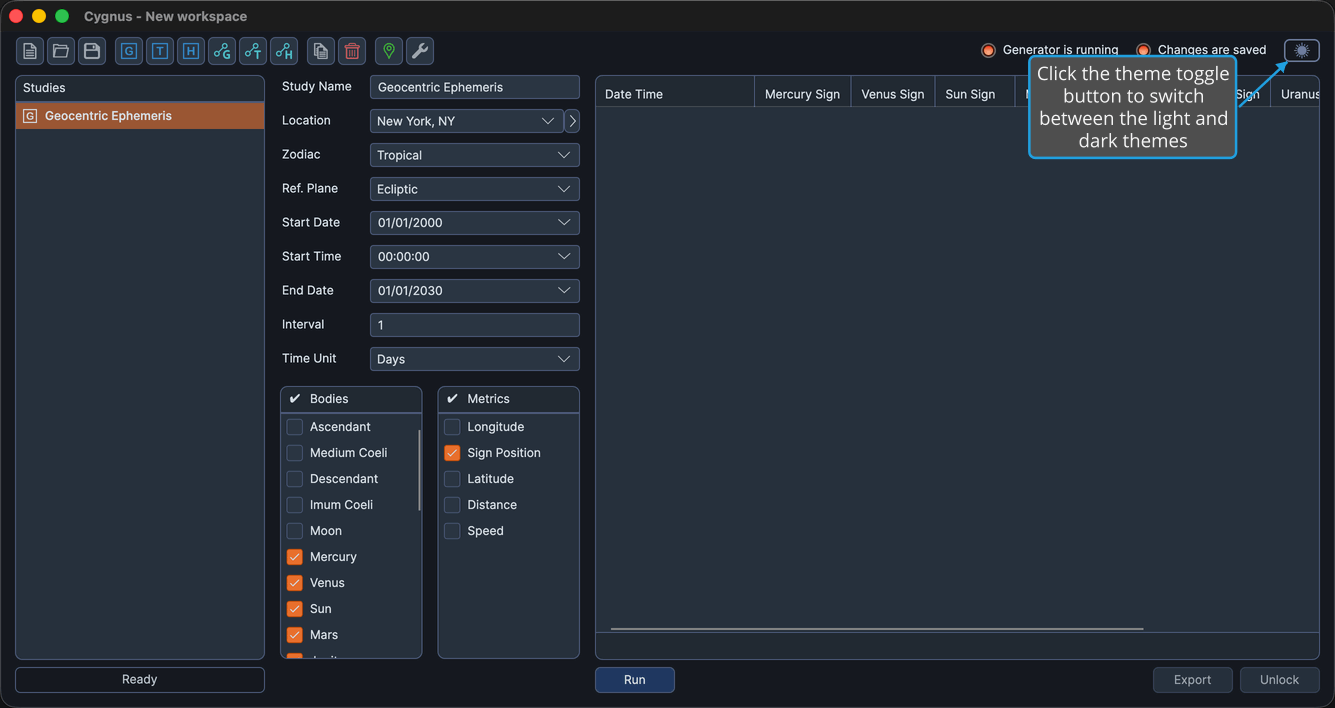Select Geocentric Ephemeris in the Studies list
Screen dimensions: 1335x708
pyautogui.click(x=140, y=116)
